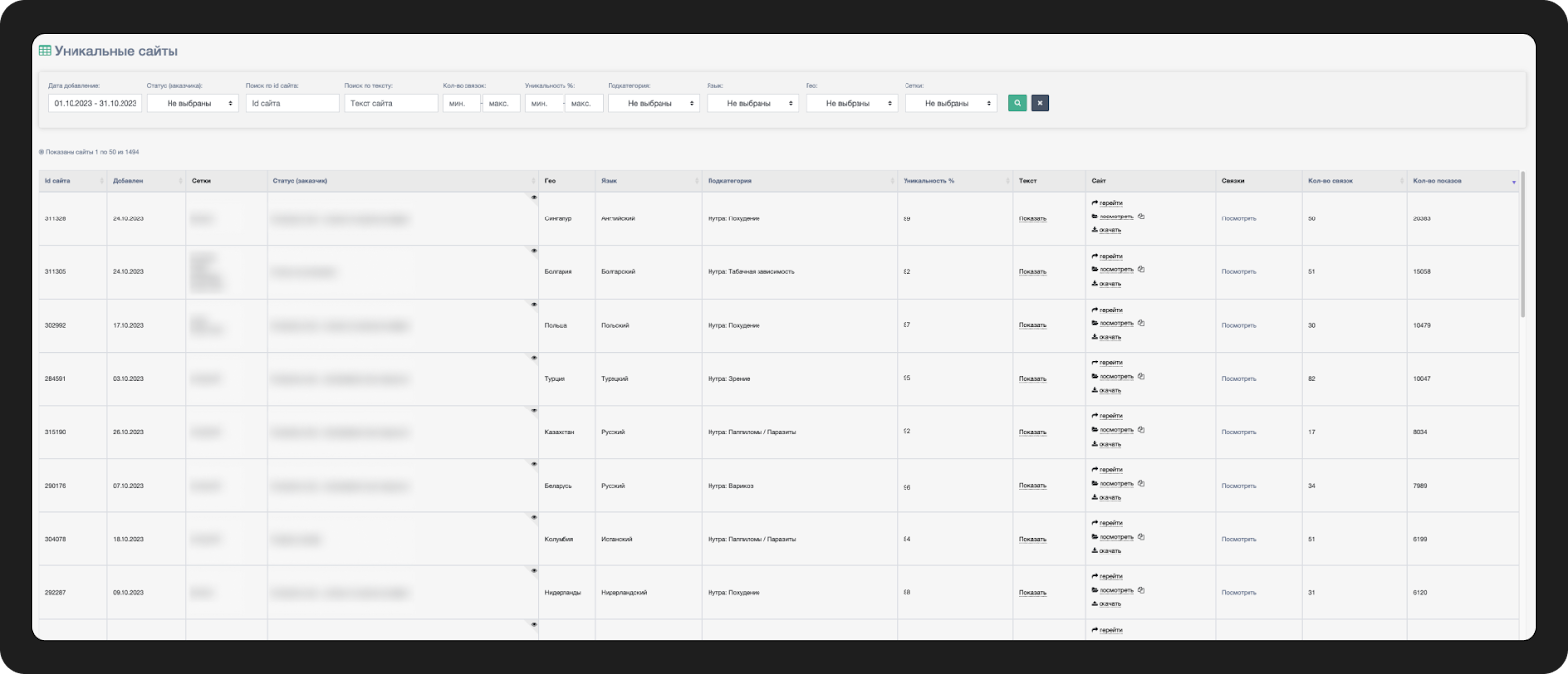Click the download "скачать" icon for site 302992
This screenshot has height=674, width=1568.
click(x=1095, y=337)
